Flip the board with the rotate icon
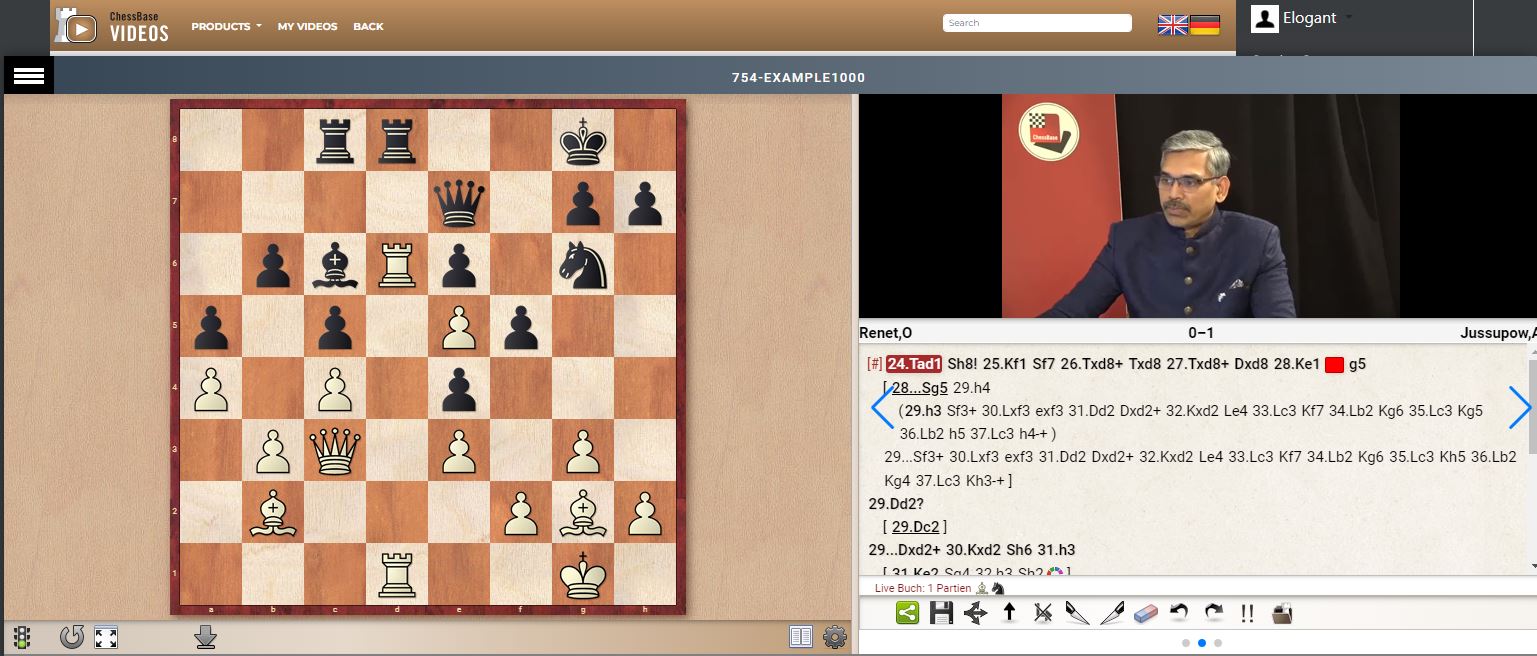The height and width of the screenshot is (656, 1537). [x=72, y=637]
